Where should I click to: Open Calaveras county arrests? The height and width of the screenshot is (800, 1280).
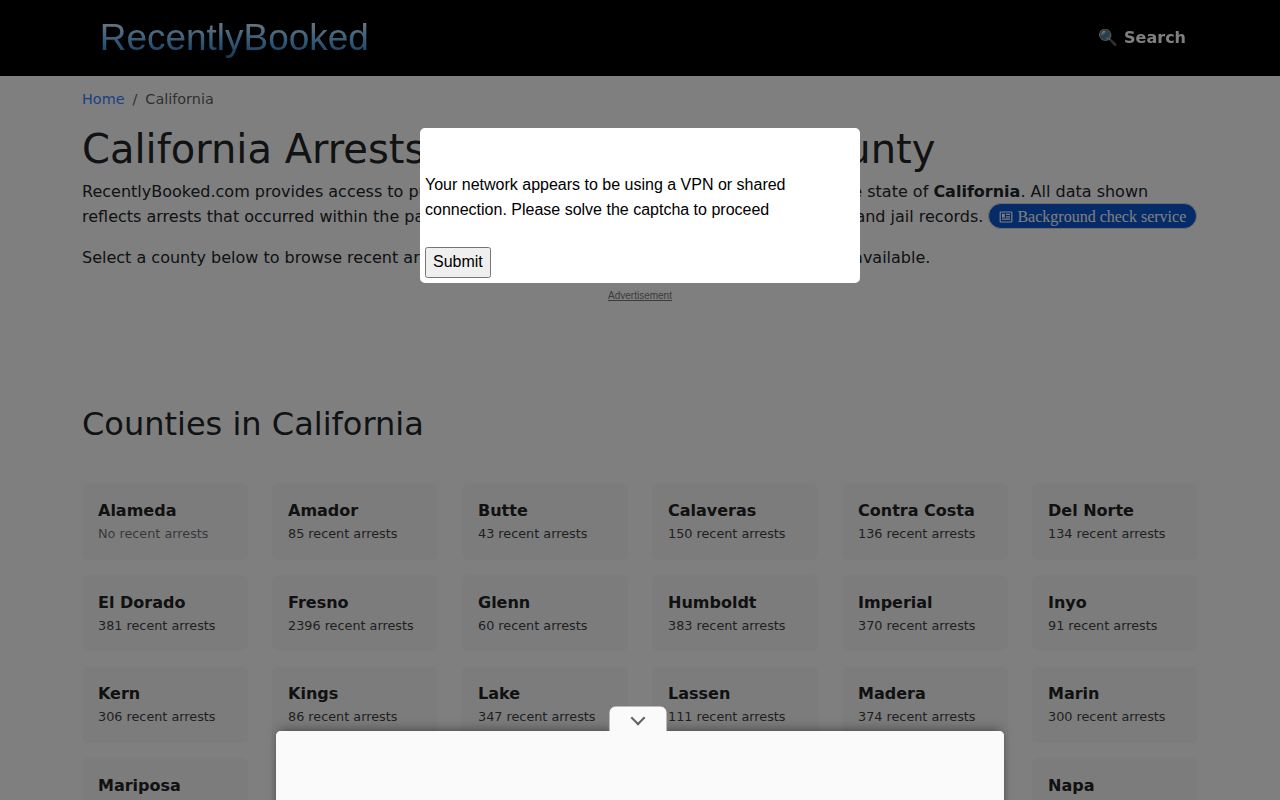[735, 521]
